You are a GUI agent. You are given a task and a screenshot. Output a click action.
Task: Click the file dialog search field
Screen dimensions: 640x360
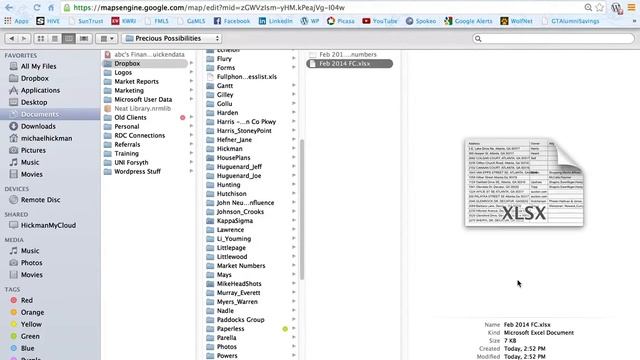[553, 38]
